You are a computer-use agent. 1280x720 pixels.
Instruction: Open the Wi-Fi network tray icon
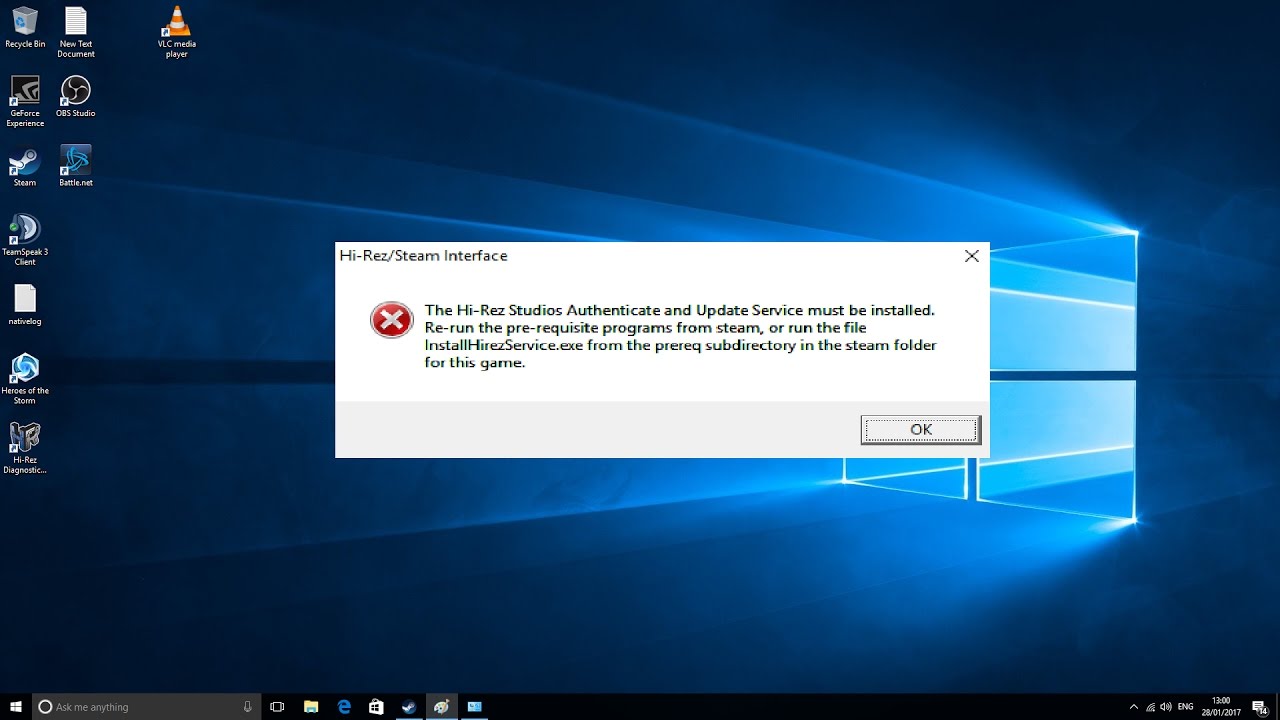[x=1150, y=707]
